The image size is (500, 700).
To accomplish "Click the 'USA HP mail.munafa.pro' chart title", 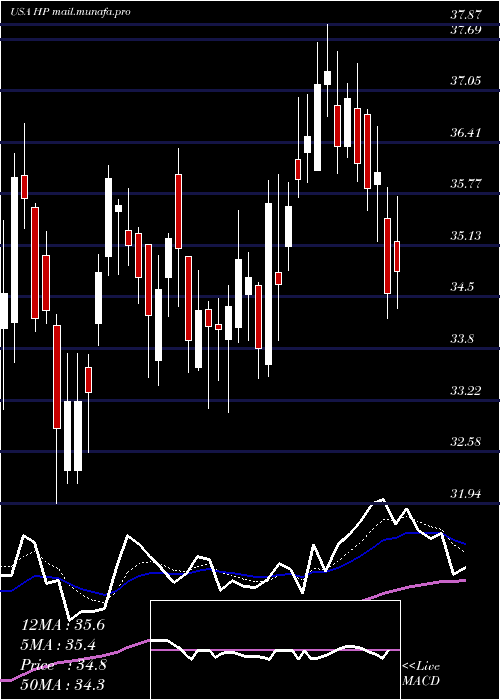I will (x=71, y=12).
